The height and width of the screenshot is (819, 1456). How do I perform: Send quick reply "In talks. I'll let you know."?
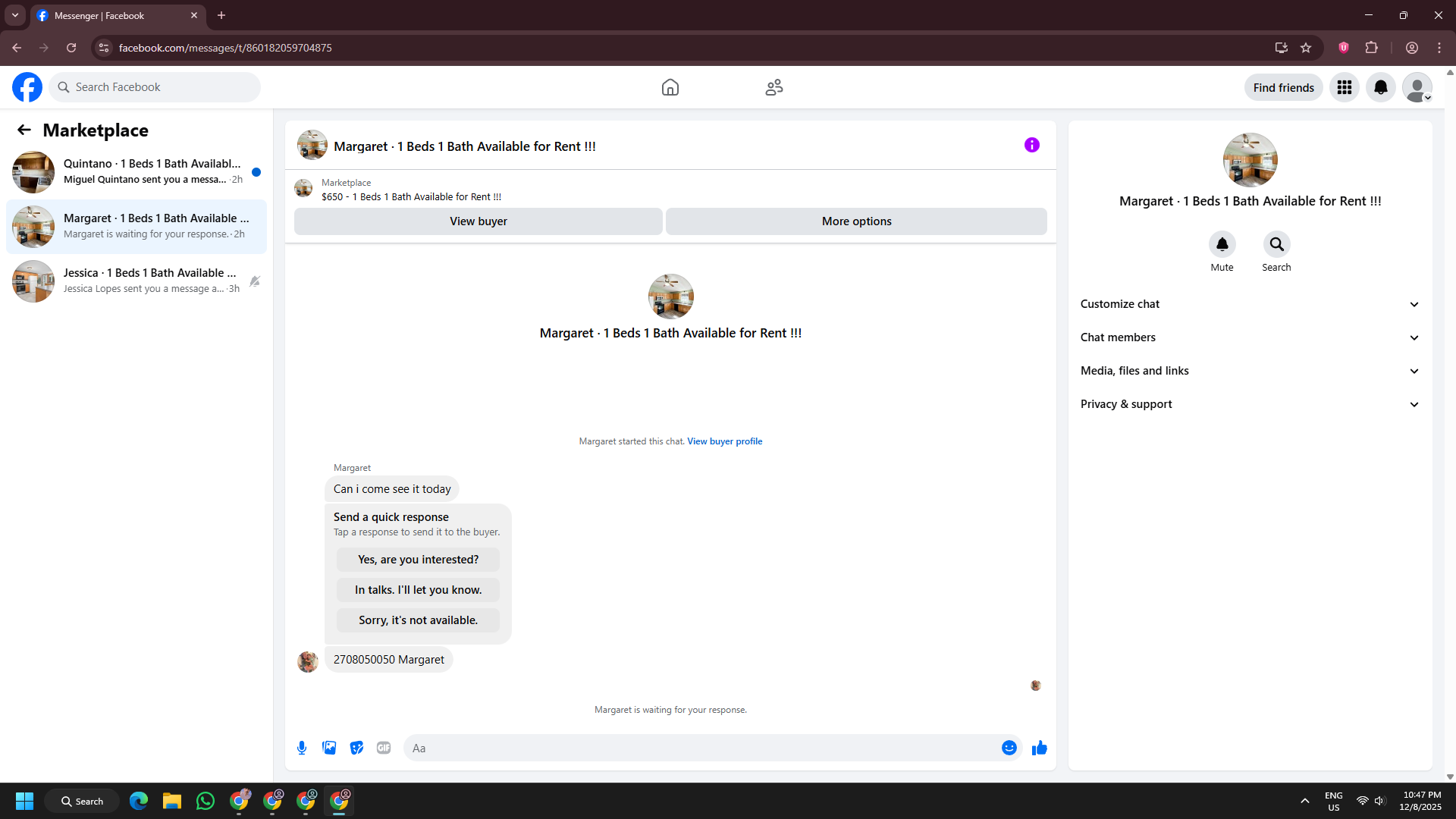pos(419,590)
